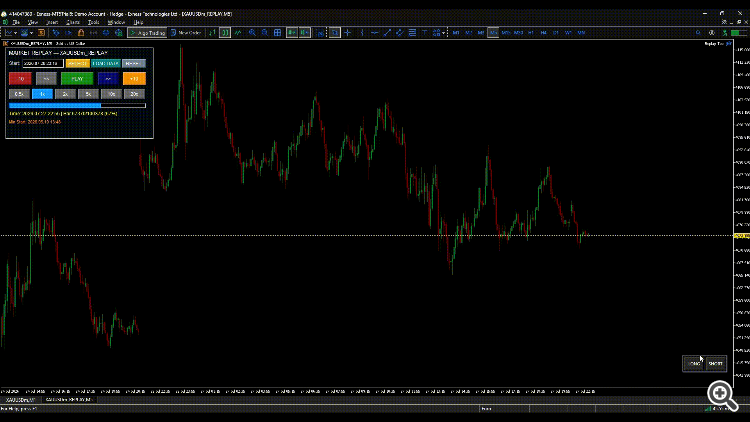
Task: Open the Window menu
Action: pyautogui.click(x=116, y=22)
